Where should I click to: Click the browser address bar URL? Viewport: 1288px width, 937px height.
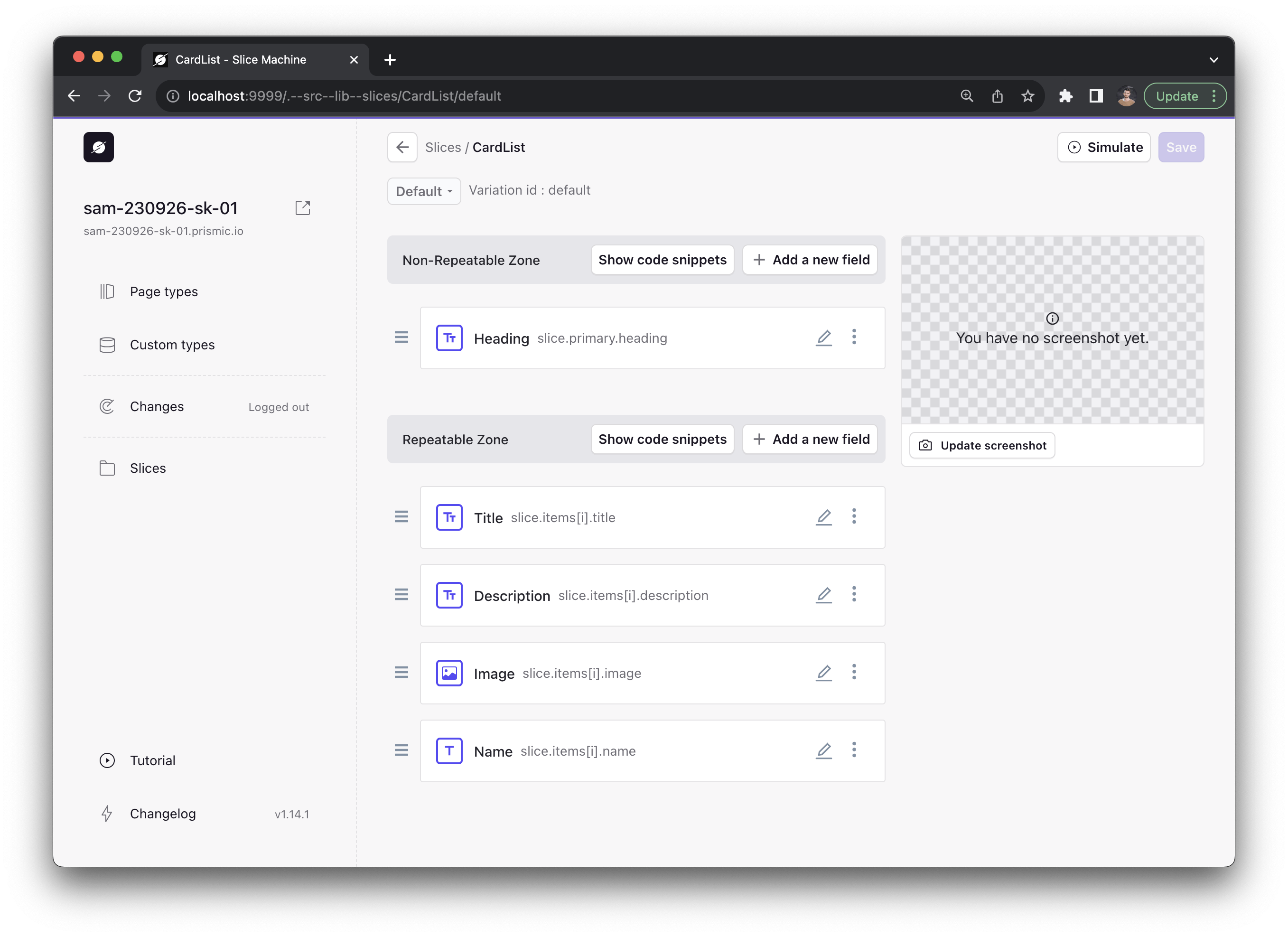(344, 96)
